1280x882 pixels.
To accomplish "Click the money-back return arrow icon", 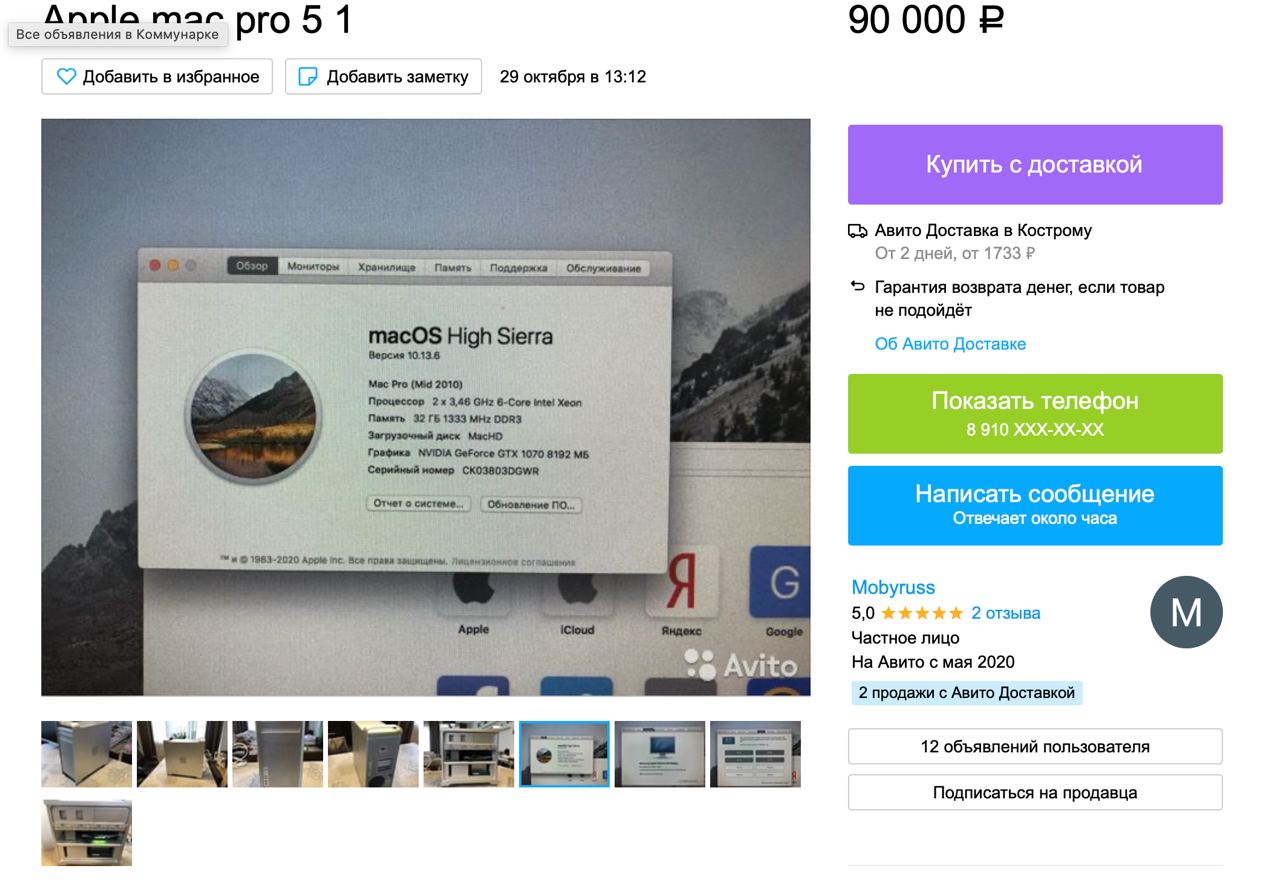I will (x=857, y=287).
